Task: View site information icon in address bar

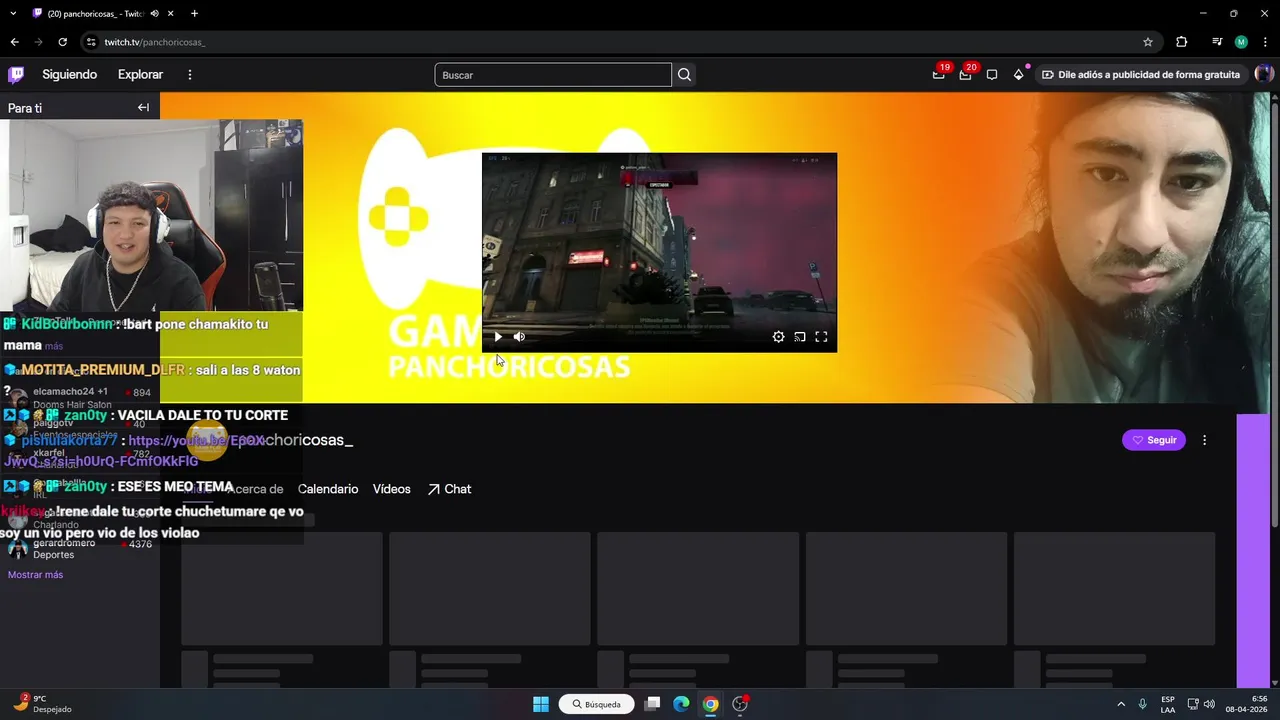Action: click(91, 42)
